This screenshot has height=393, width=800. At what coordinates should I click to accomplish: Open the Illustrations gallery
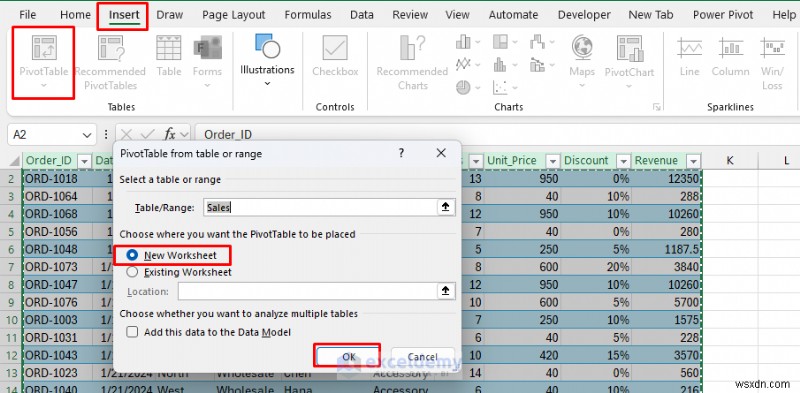pyautogui.click(x=267, y=60)
